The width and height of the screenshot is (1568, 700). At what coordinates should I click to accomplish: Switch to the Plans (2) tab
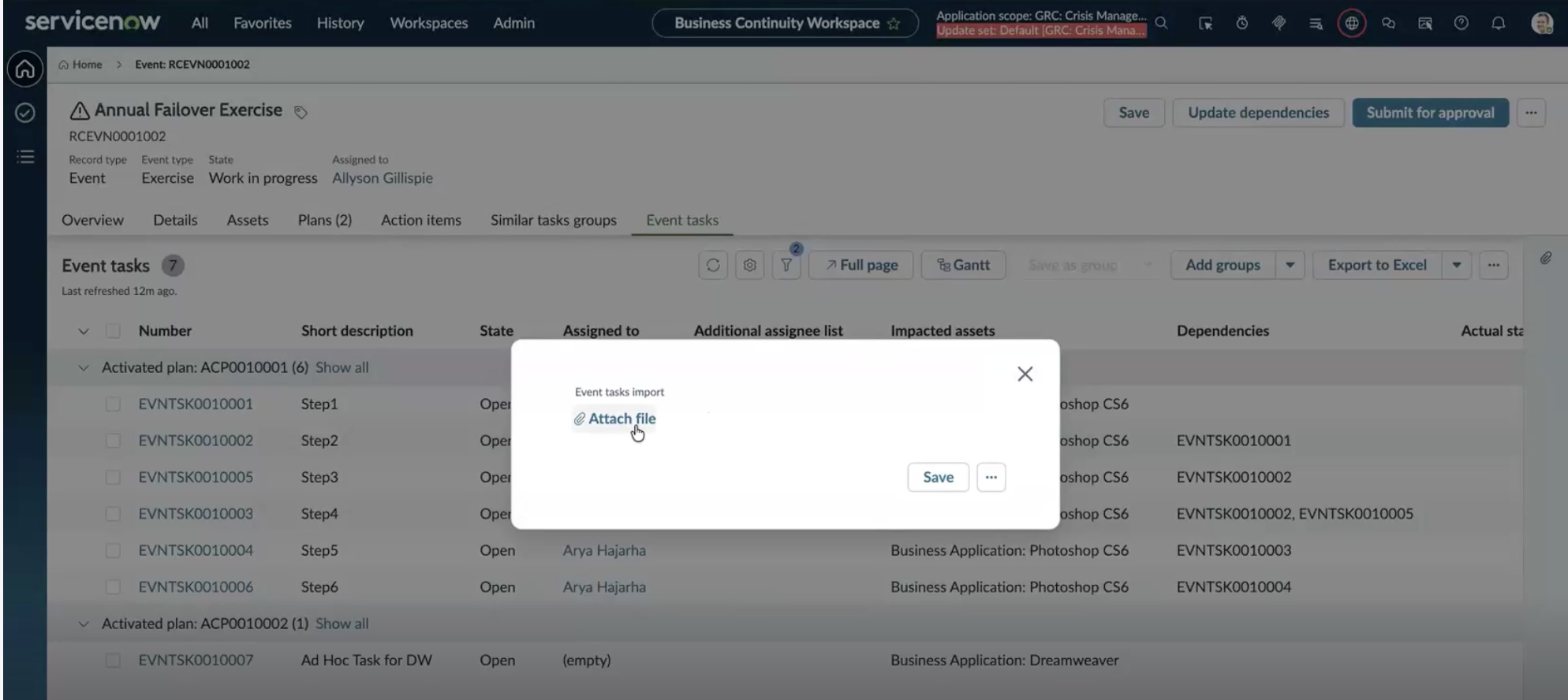pos(325,220)
